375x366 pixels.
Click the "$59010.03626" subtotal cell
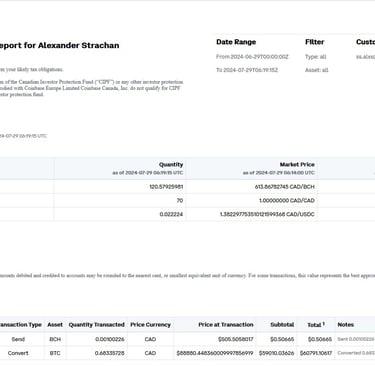click(x=276, y=353)
